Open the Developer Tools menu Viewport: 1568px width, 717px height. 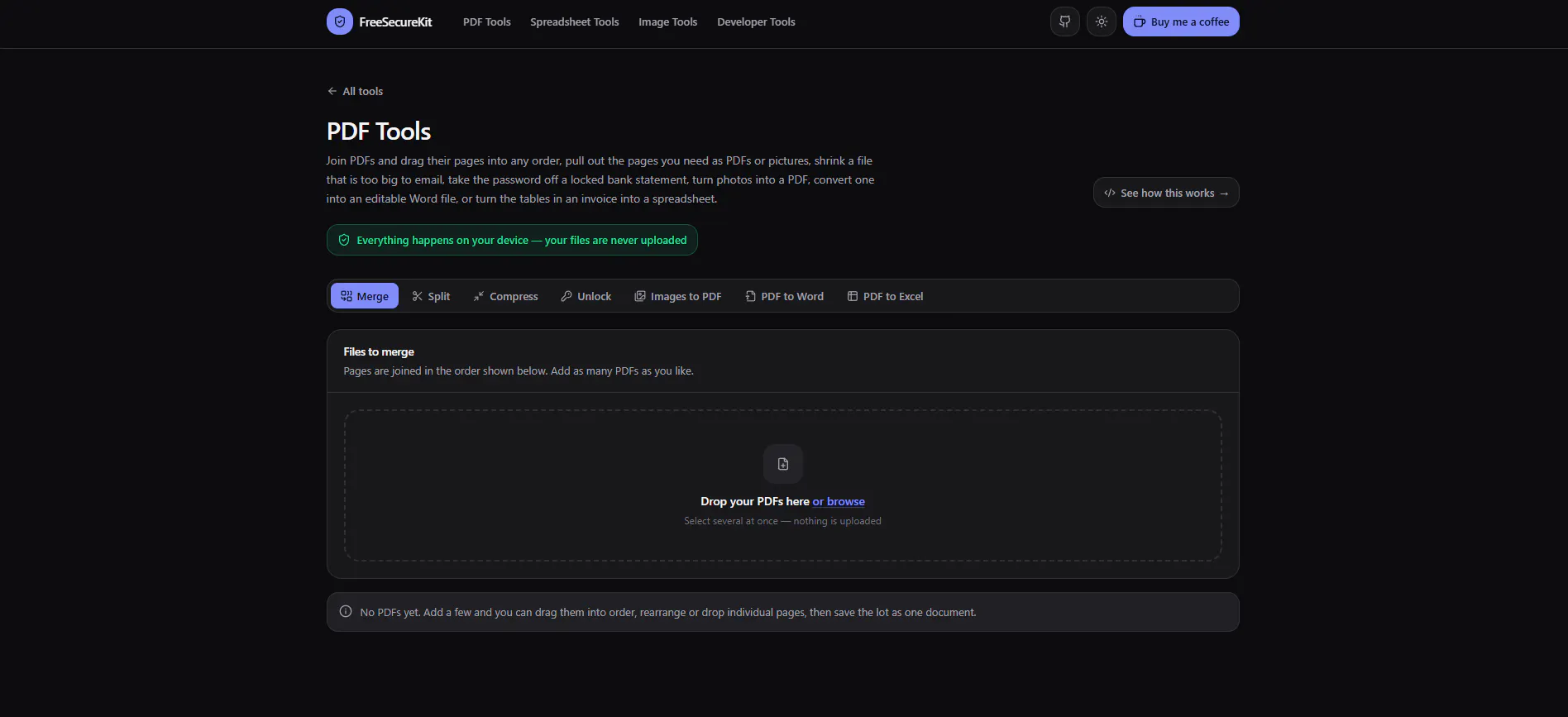pos(756,22)
